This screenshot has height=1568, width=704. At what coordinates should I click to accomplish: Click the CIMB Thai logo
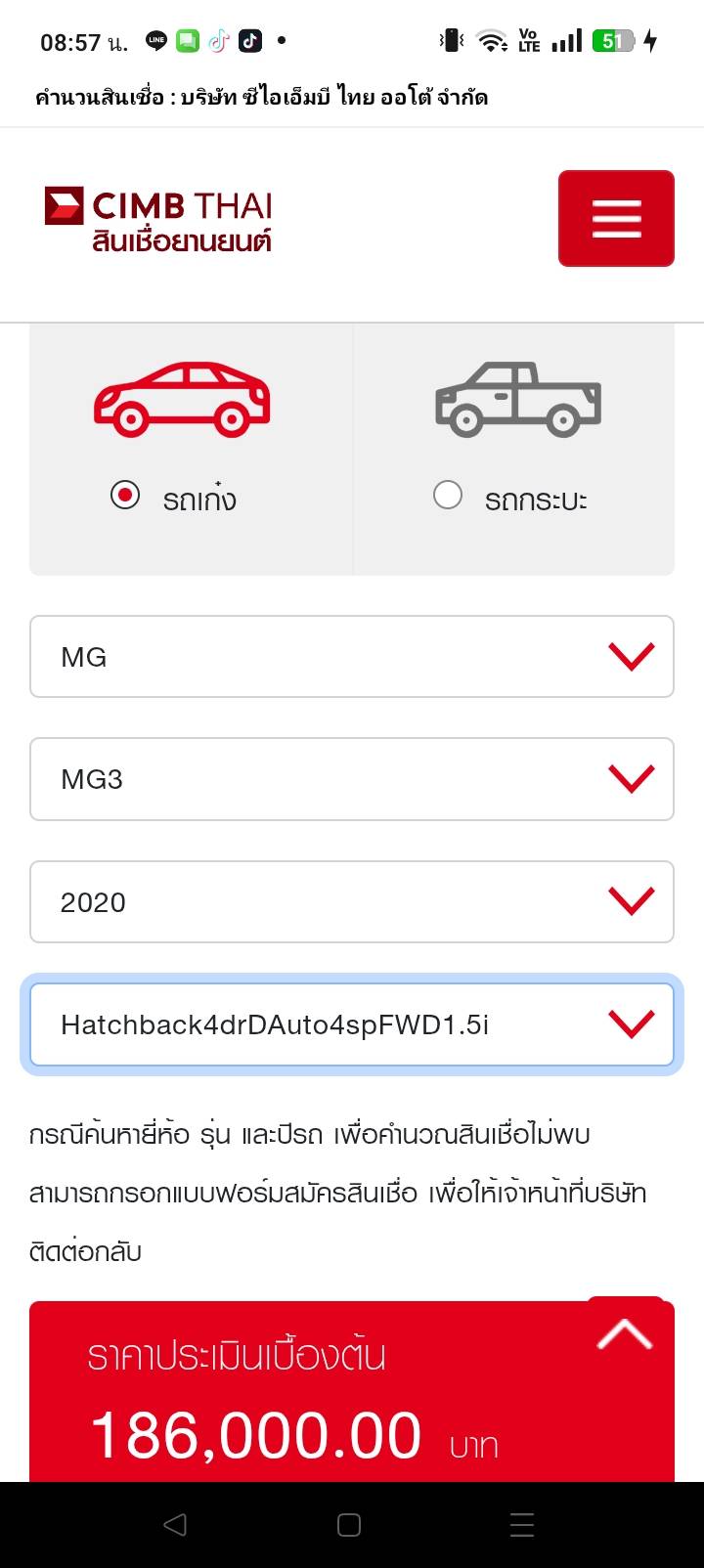pyautogui.click(x=158, y=220)
